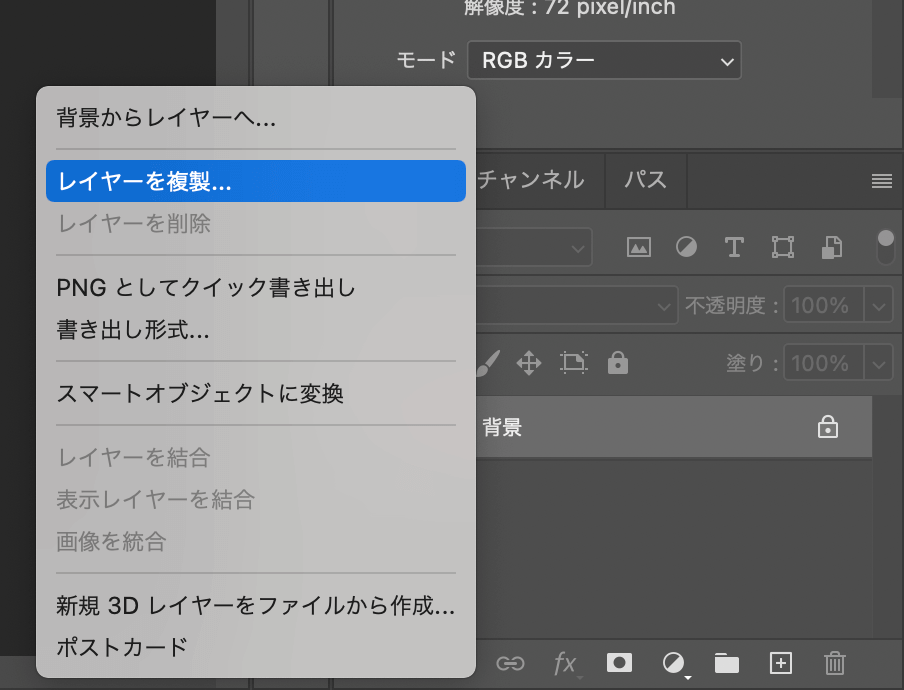Choose 新規 3D レイヤーをファイルから作成...
The width and height of the screenshot is (904, 690).
click(x=255, y=605)
